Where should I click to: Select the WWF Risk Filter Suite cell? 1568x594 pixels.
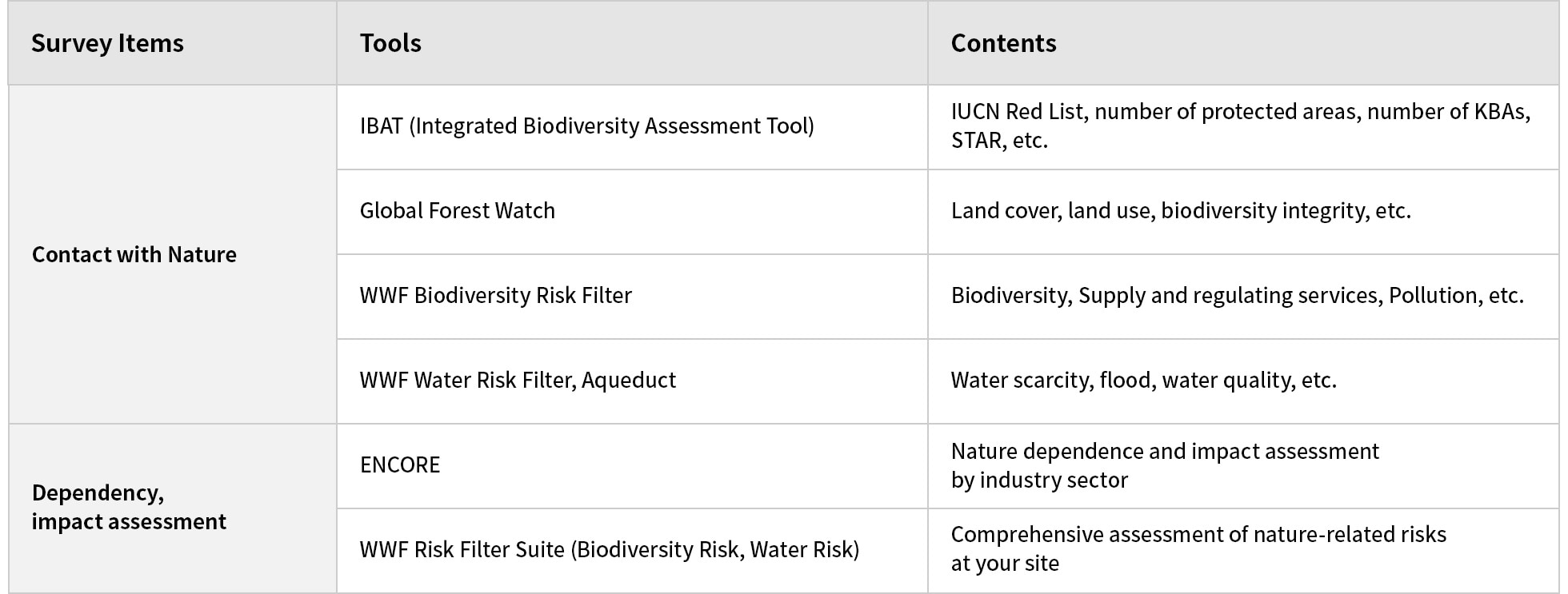point(609,550)
